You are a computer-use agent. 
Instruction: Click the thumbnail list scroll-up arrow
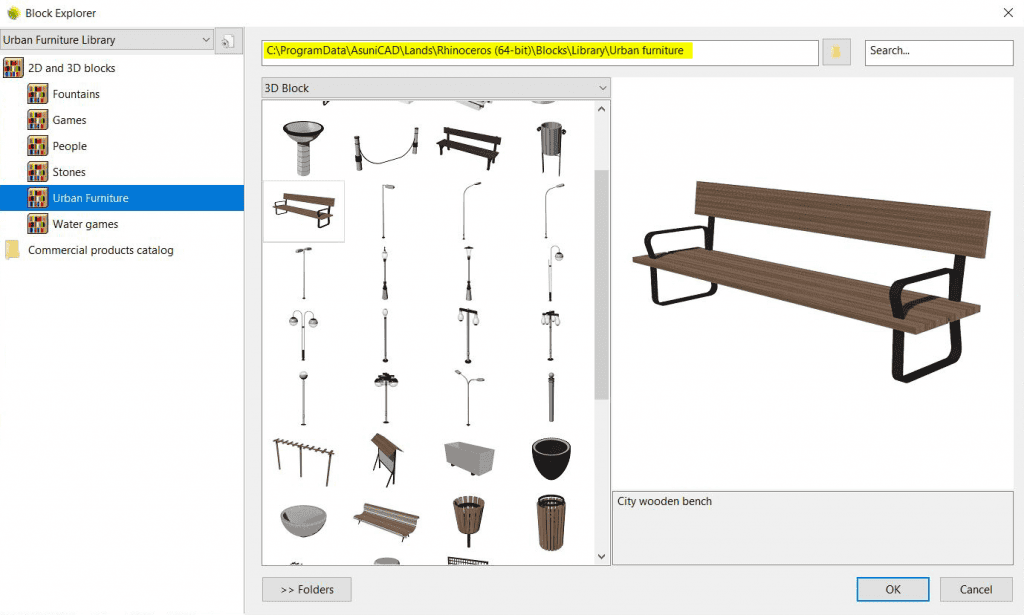click(601, 109)
